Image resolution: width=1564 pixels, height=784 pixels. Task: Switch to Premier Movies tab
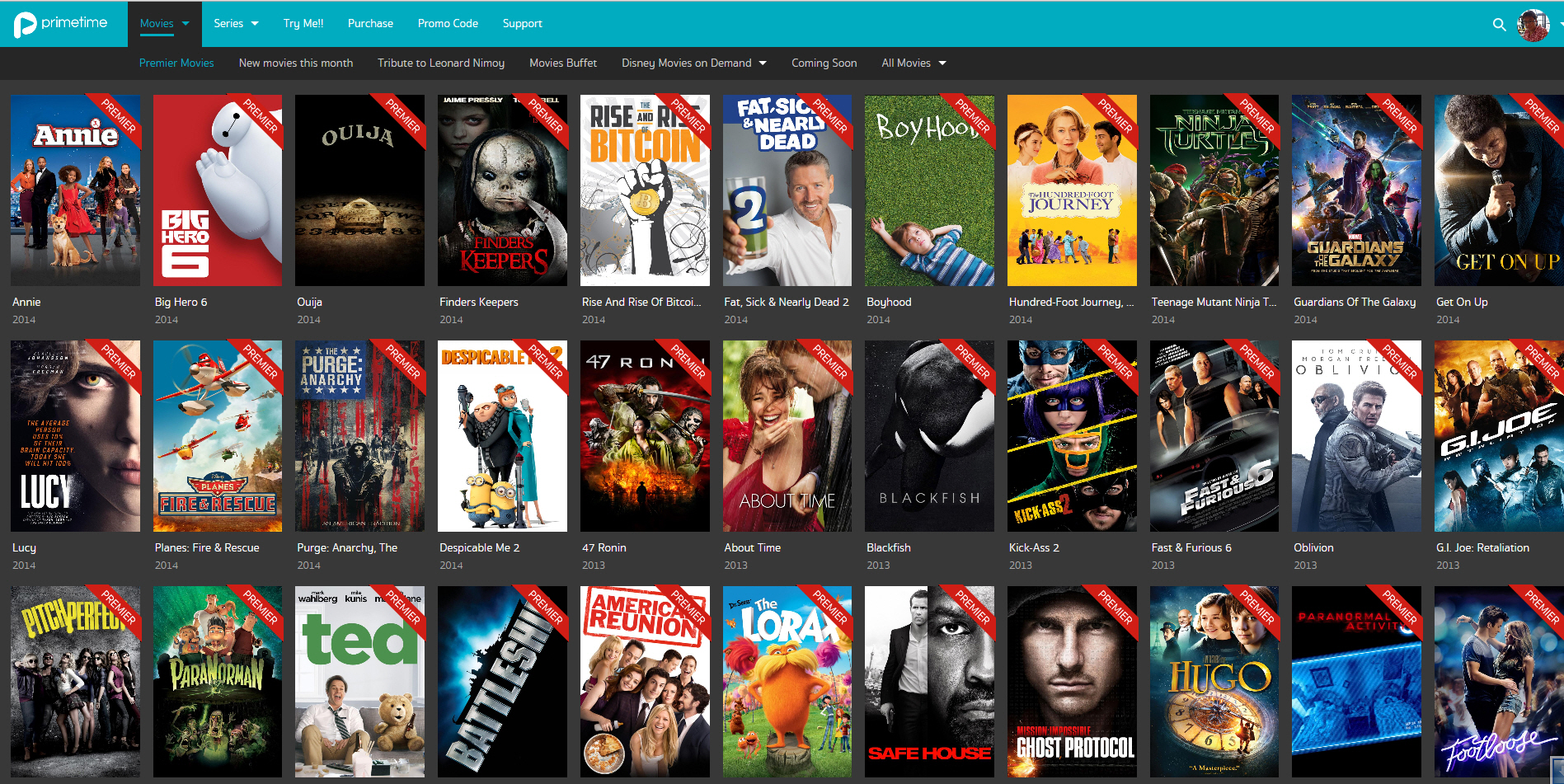click(x=176, y=63)
